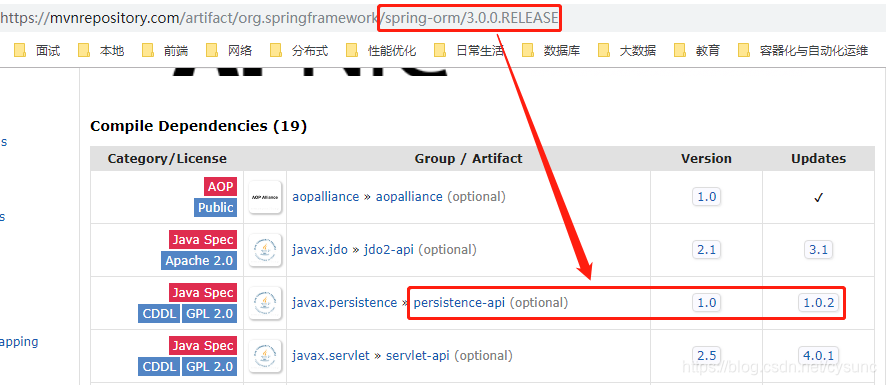Click the browser address bar URL
Image resolution: width=886 pixels, height=385 pixels.
280,18
